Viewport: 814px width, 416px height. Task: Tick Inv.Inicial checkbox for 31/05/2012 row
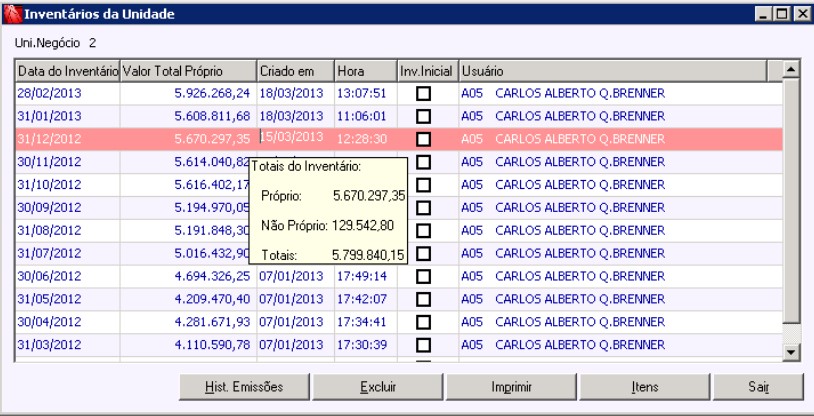424,299
